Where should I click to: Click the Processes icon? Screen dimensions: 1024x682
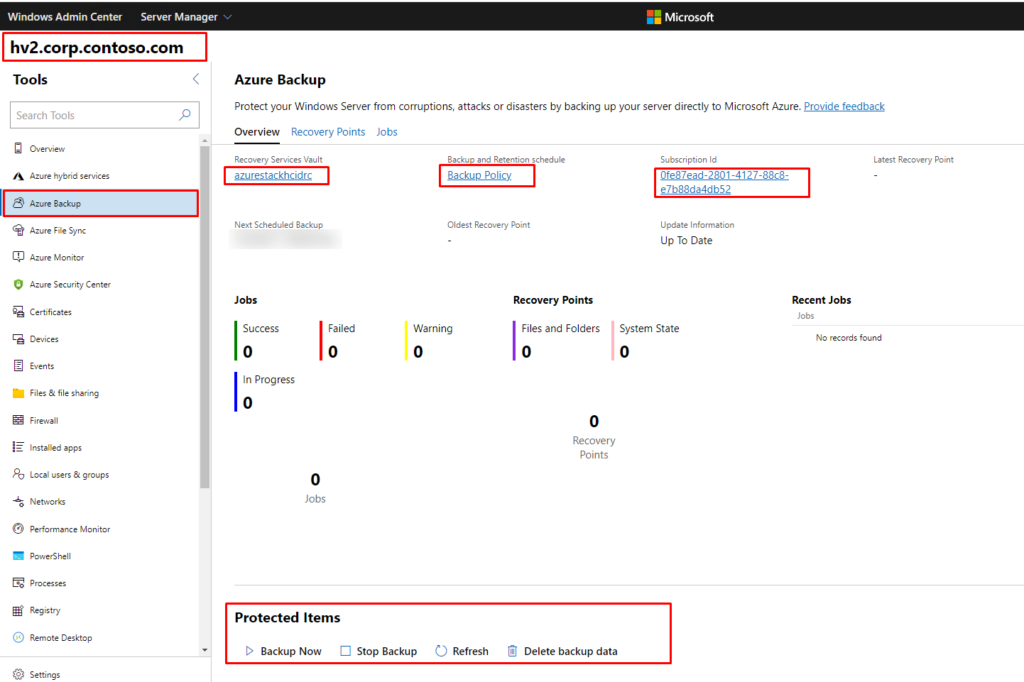pos(18,583)
